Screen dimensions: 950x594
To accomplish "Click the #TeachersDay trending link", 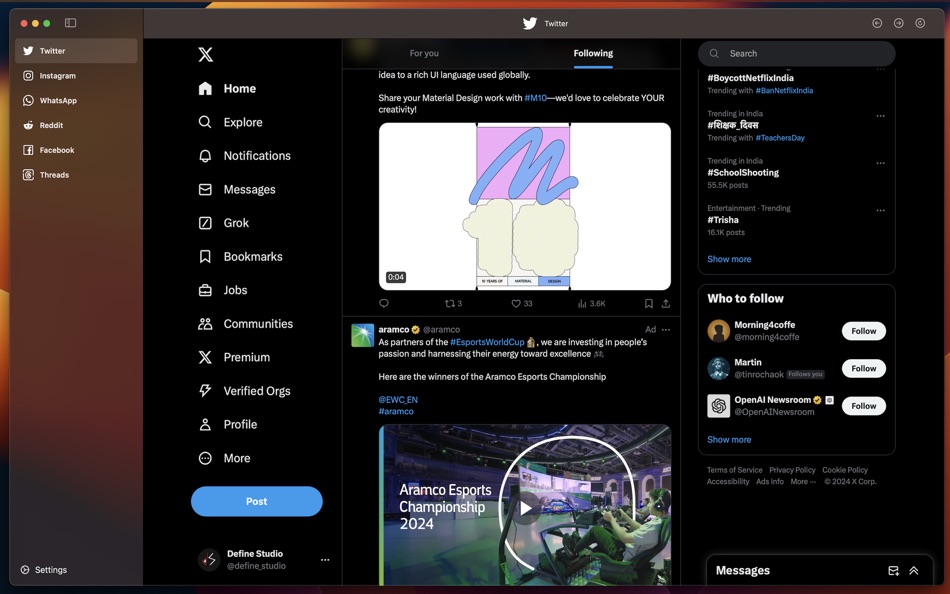I will (x=780, y=138).
